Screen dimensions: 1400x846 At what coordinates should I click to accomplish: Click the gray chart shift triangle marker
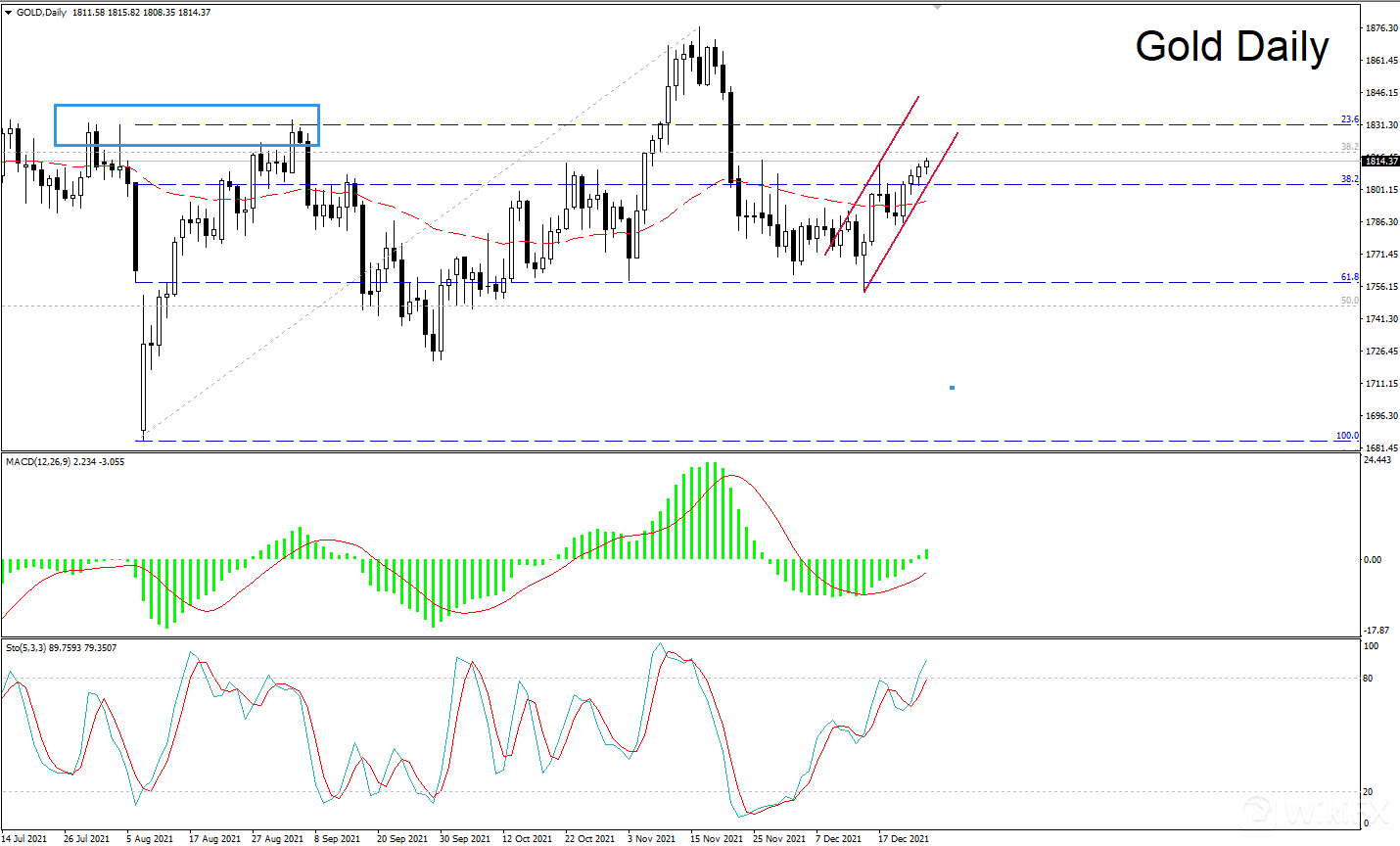coord(938,7)
